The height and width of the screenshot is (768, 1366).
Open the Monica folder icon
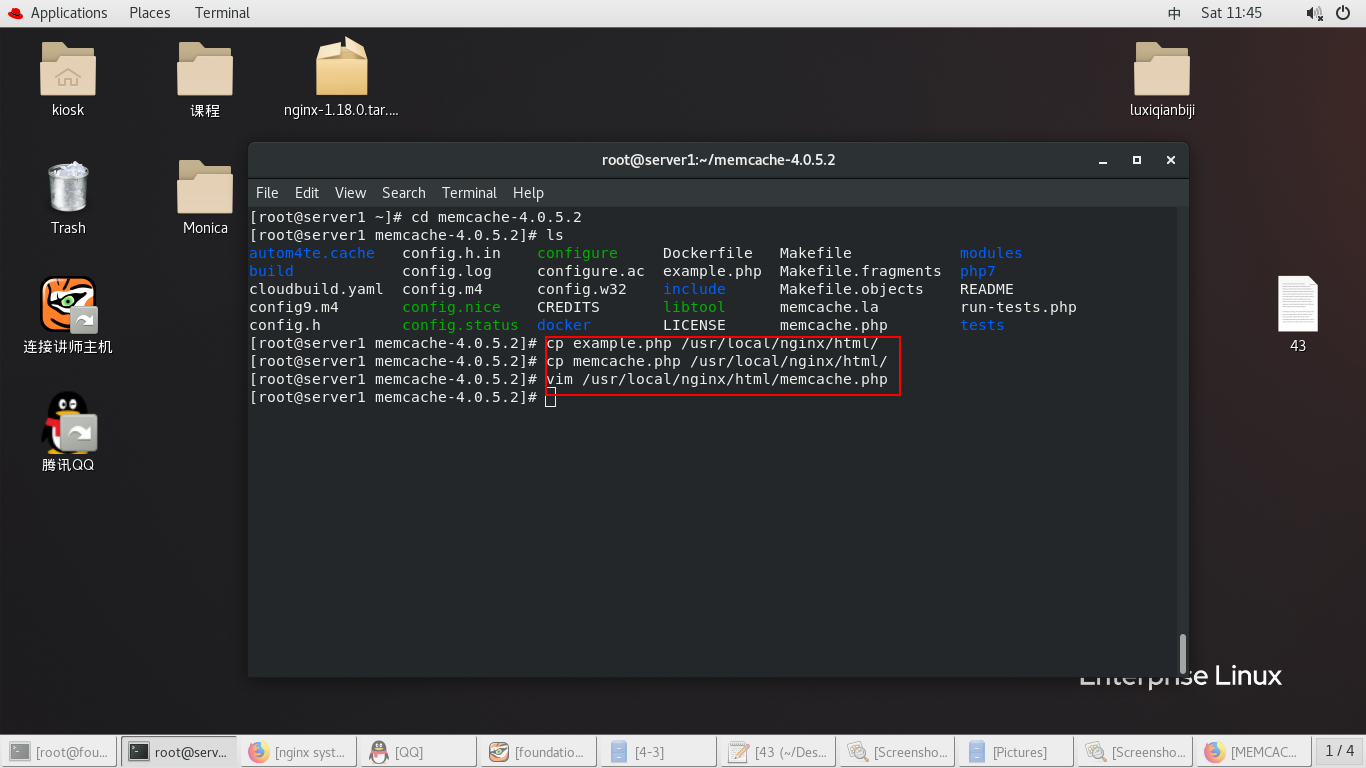(205, 186)
